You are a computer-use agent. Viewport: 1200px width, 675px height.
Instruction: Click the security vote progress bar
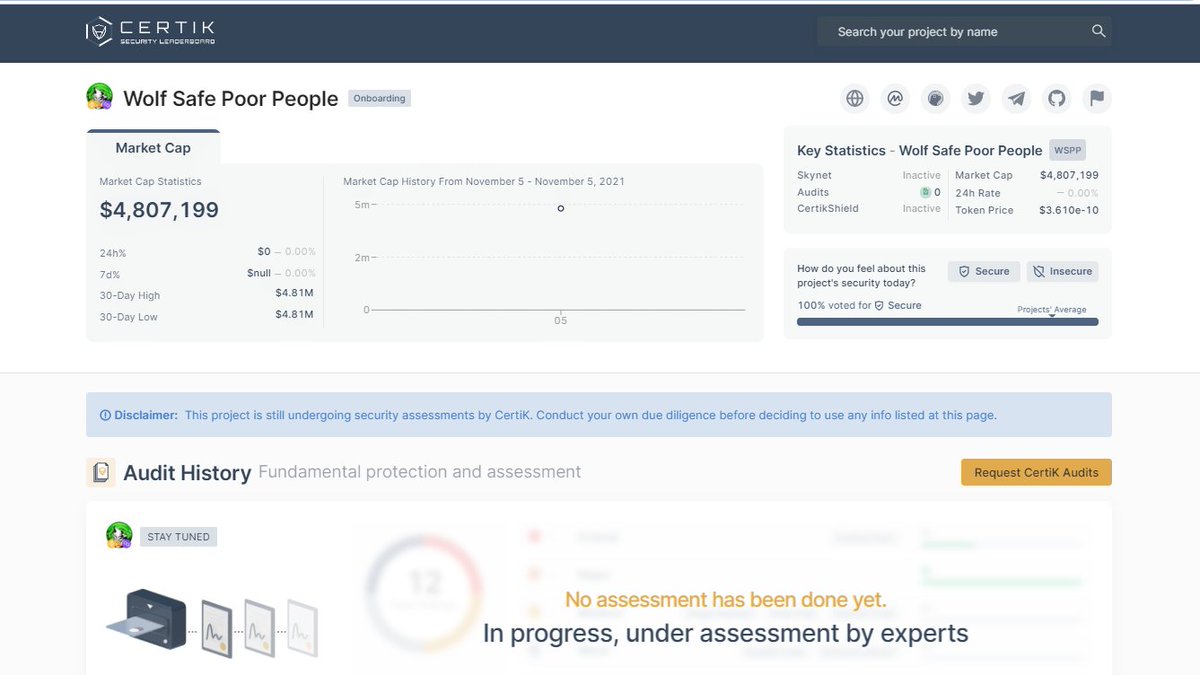(x=947, y=322)
